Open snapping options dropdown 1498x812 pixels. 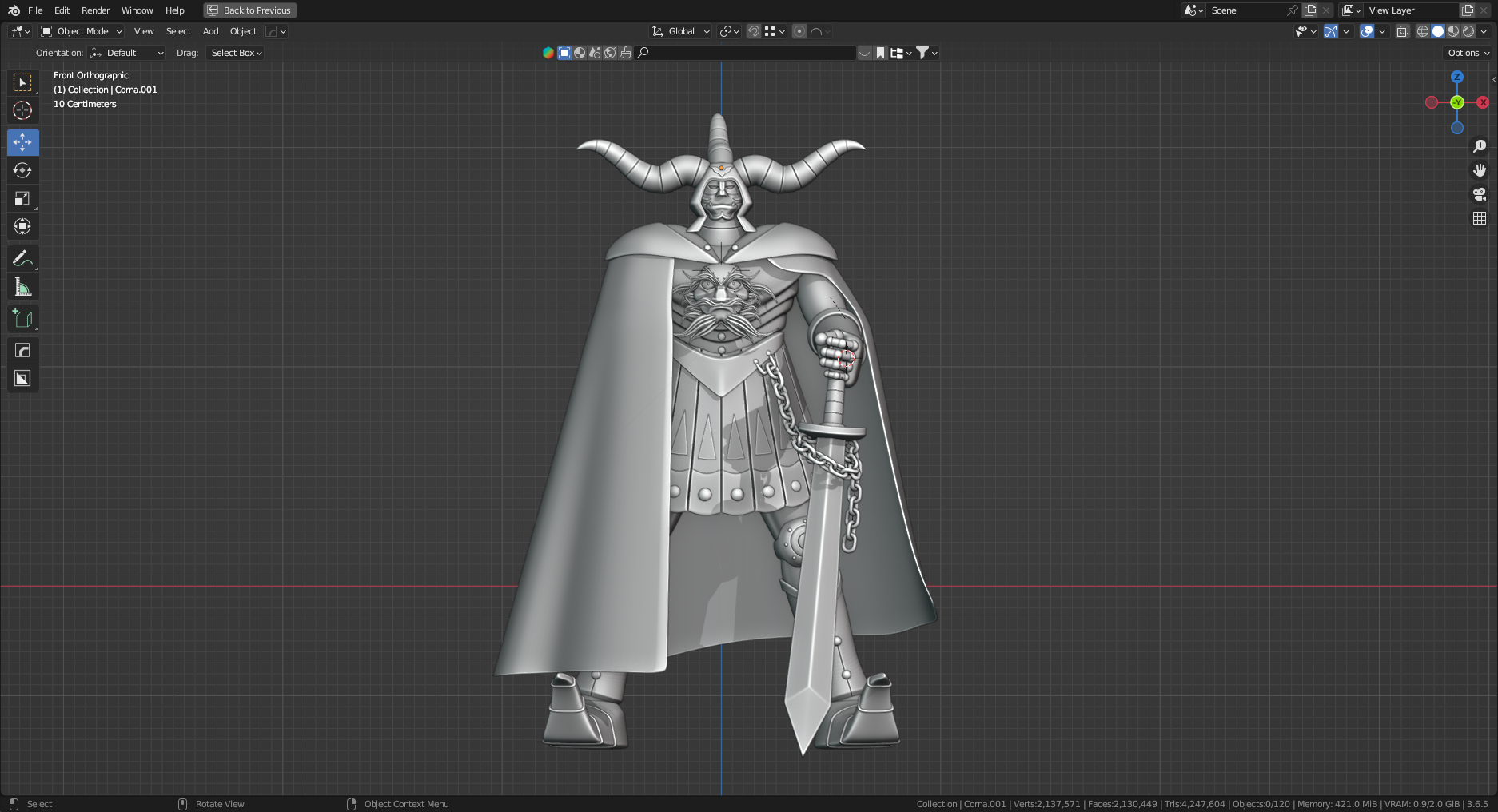(775, 31)
